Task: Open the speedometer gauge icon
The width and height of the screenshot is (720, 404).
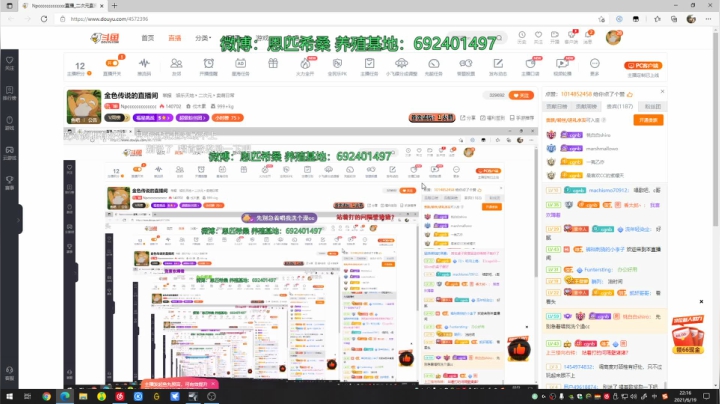Action: click(x=434, y=63)
